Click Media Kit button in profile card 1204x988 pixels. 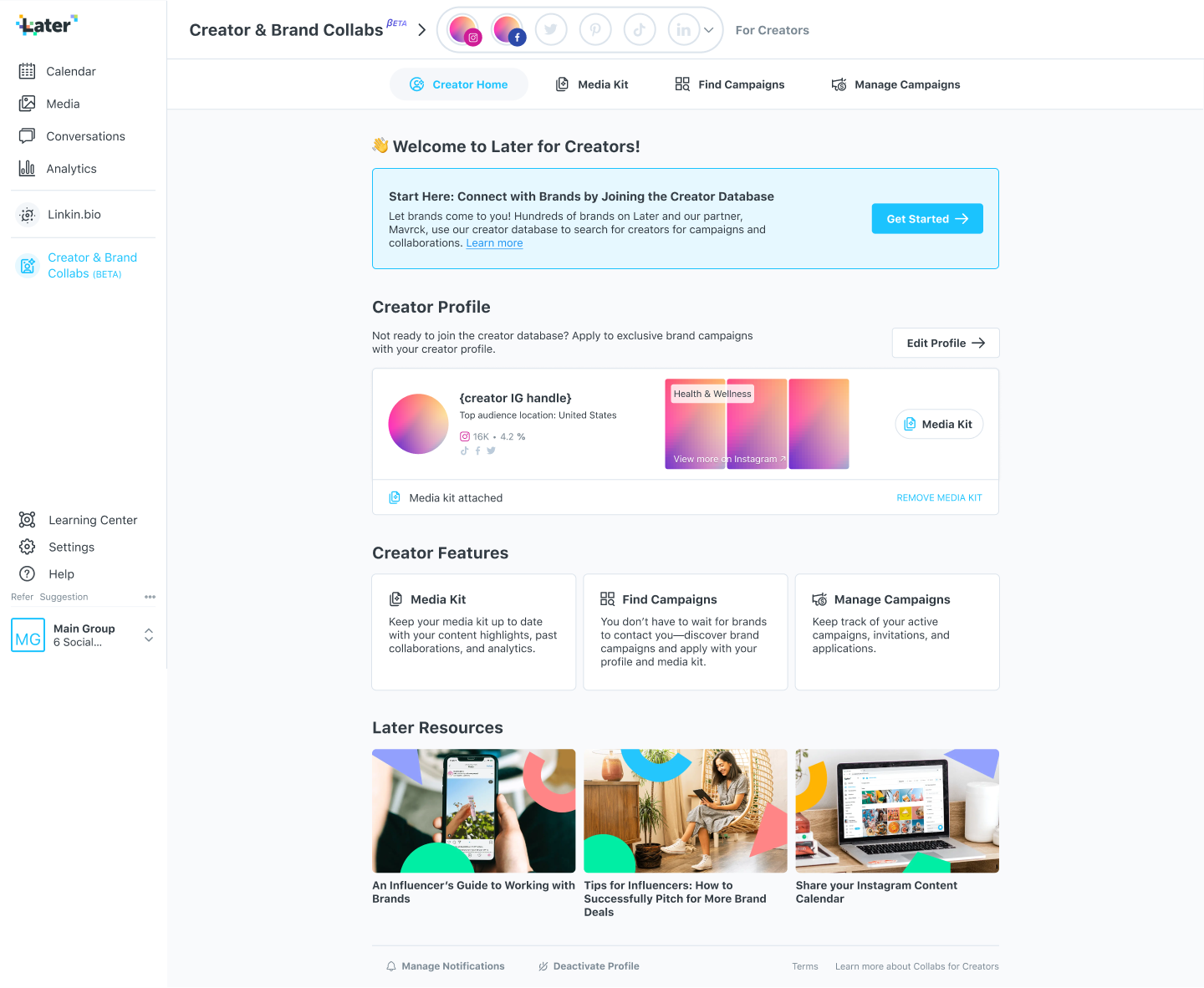pyautogui.click(x=939, y=424)
